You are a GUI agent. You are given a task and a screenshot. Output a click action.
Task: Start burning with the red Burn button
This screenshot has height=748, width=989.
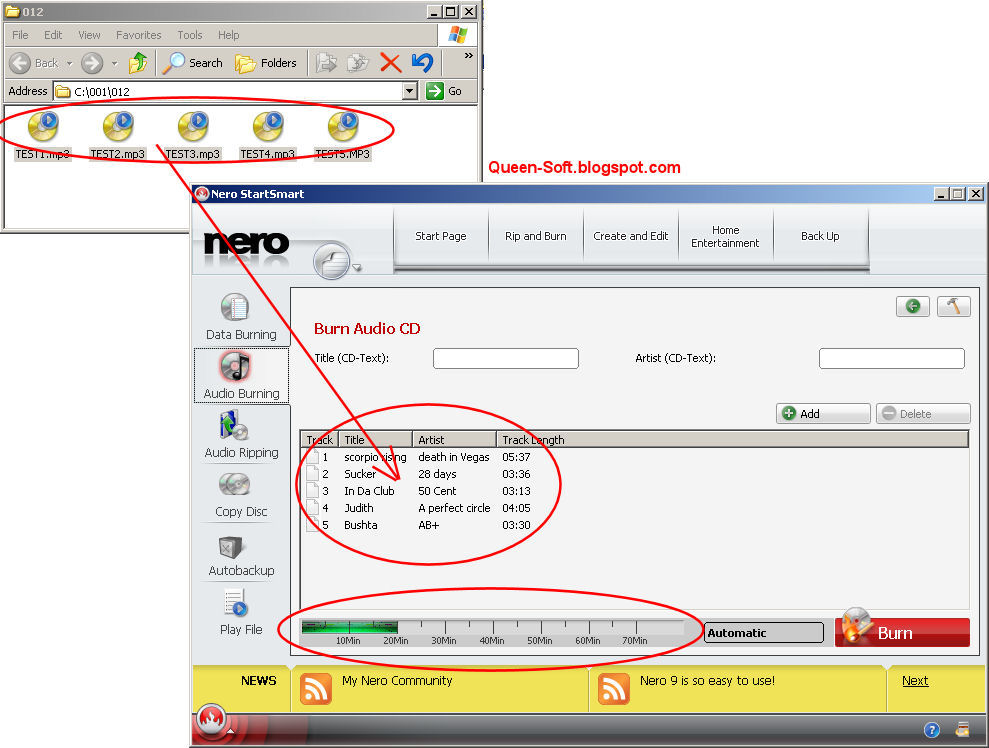pos(902,632)
